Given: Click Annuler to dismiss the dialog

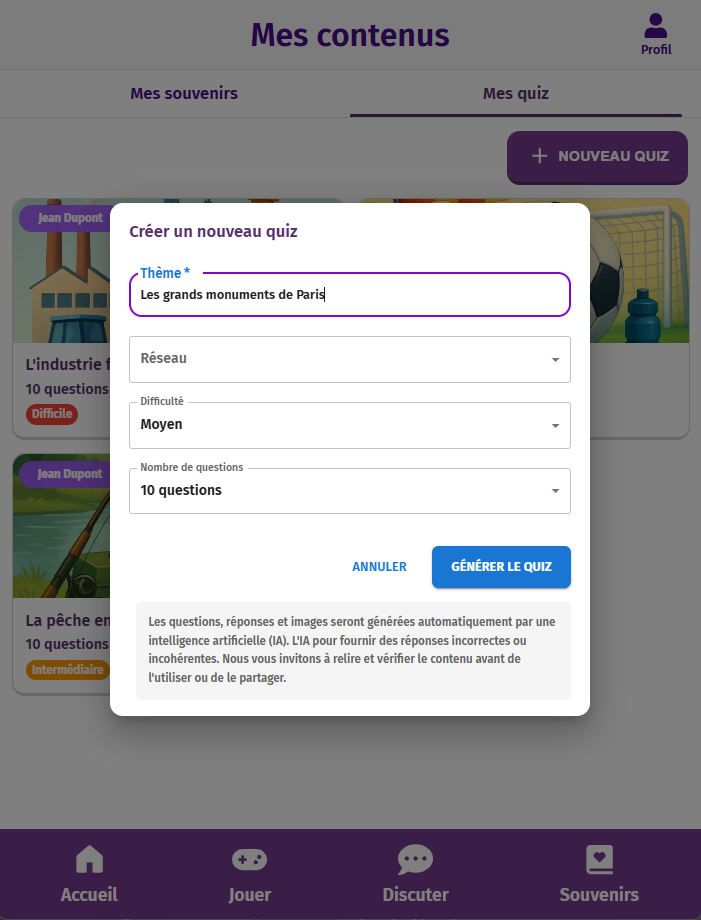Looking at the screenshot, I should [x=379, y=566].
